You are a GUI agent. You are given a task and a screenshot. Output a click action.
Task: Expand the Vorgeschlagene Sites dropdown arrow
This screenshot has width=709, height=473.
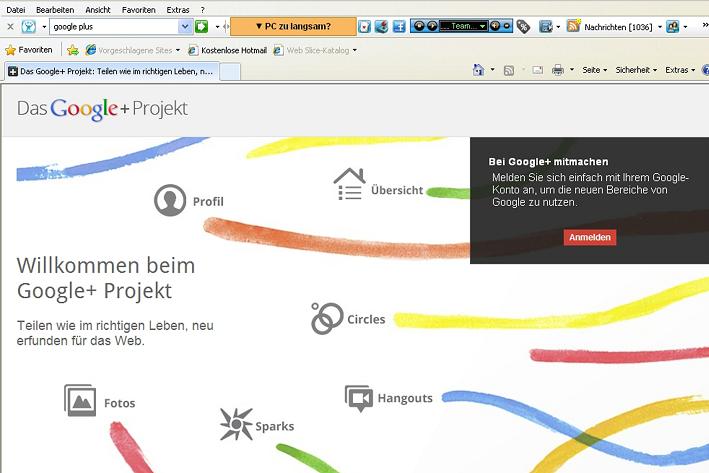pyautogui.click(x=178, y=50)
